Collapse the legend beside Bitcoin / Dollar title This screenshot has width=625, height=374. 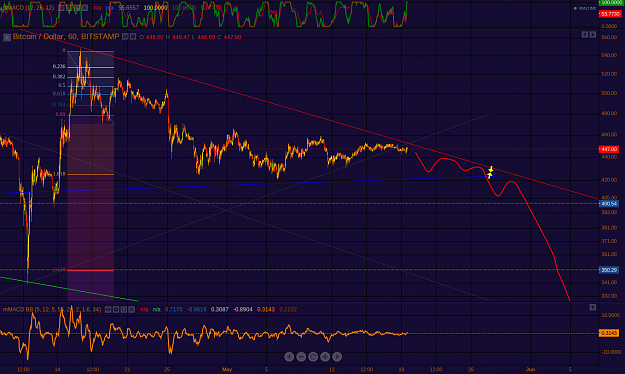(7, 37)
